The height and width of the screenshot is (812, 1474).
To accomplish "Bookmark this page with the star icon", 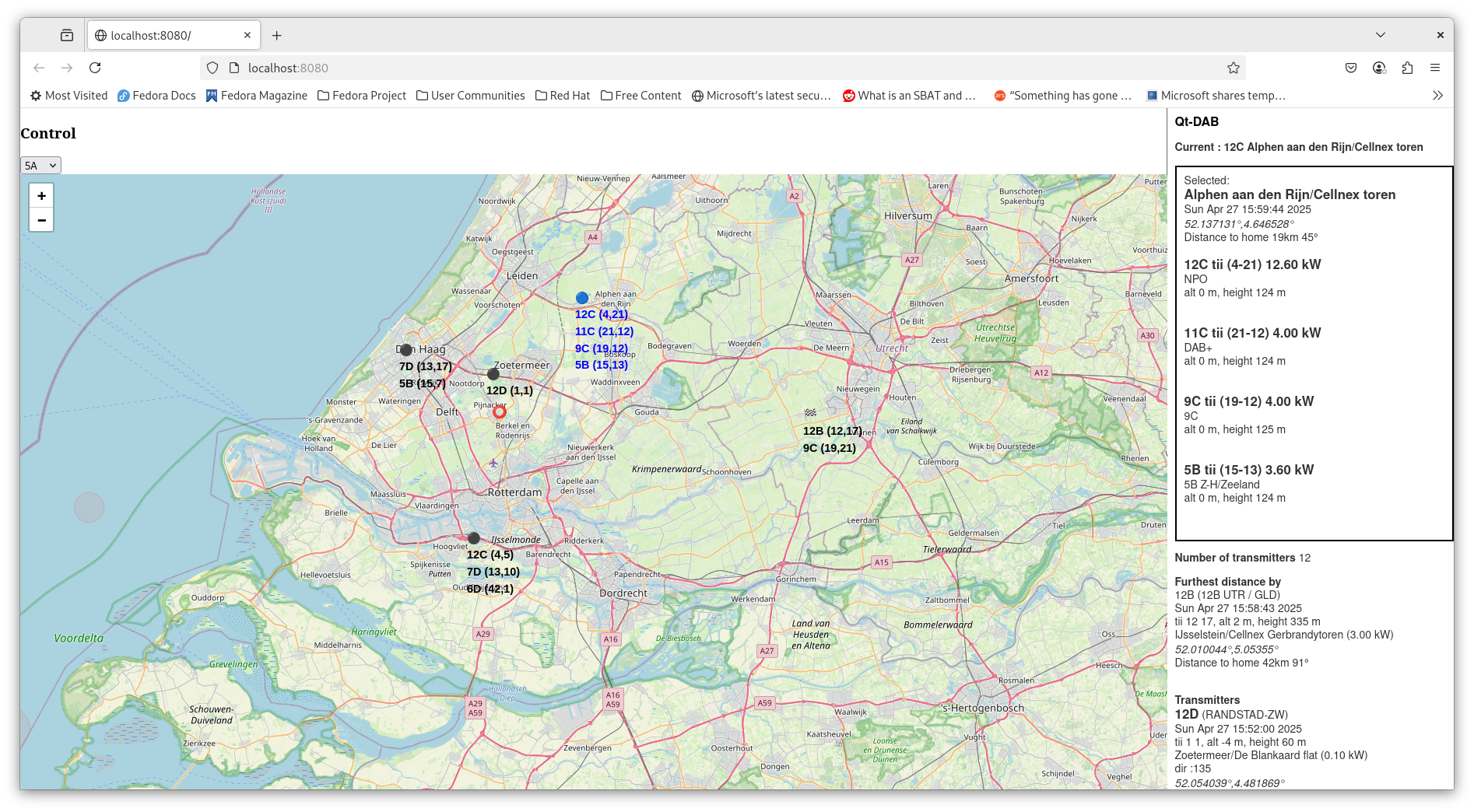I will [x=1234, y=68].
